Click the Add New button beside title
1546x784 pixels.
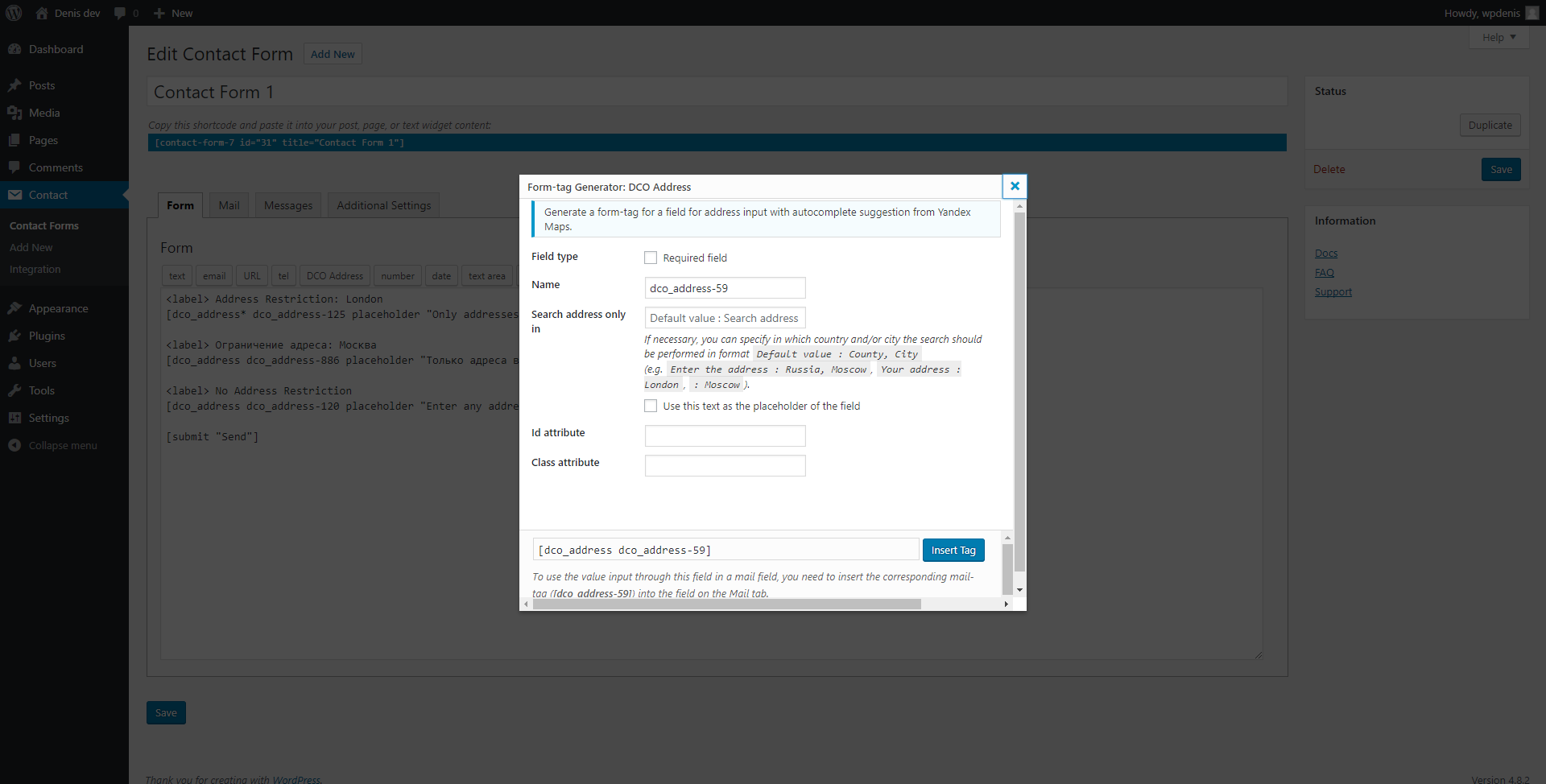pyautogui.click(x=333, y=54)
